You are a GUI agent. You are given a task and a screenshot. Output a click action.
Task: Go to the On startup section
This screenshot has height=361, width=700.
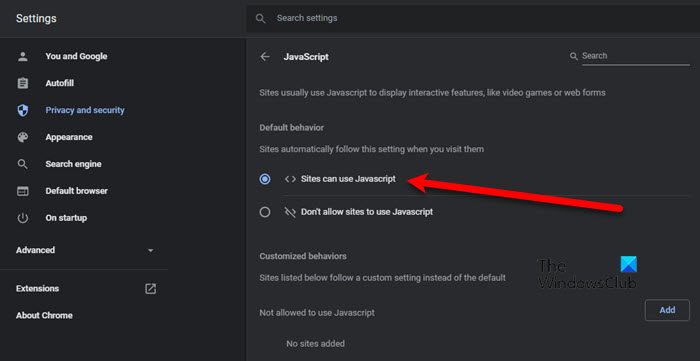coord(66,218)
